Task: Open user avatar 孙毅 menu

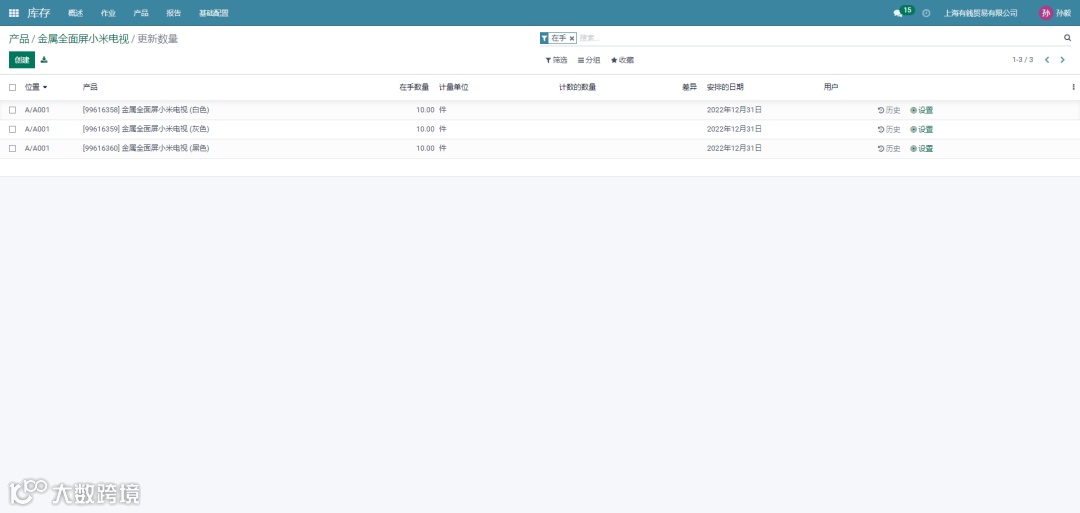Action: click(1055, 13)
